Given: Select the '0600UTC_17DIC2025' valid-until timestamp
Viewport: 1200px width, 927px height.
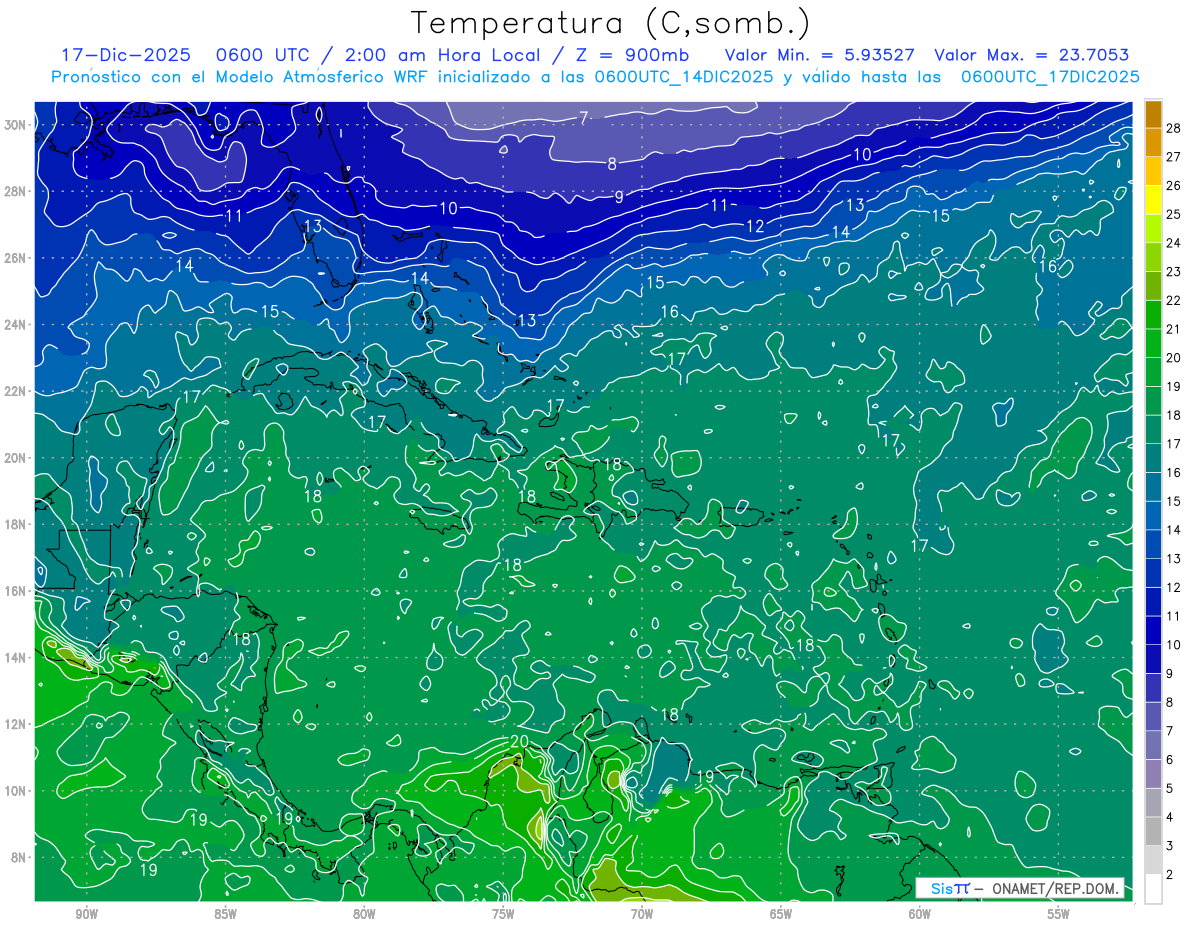Looking at the screenshot, I should (1050, 77).
